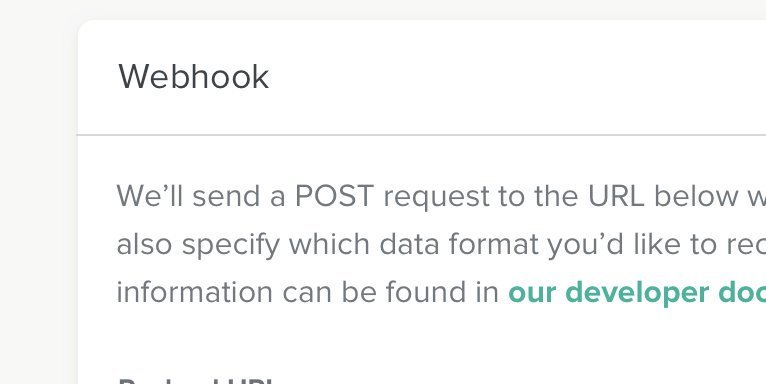The image size is (766, 384).
Task: Click the word "specify" in second line
Action: pyautogui.click(x=230, y=246)
